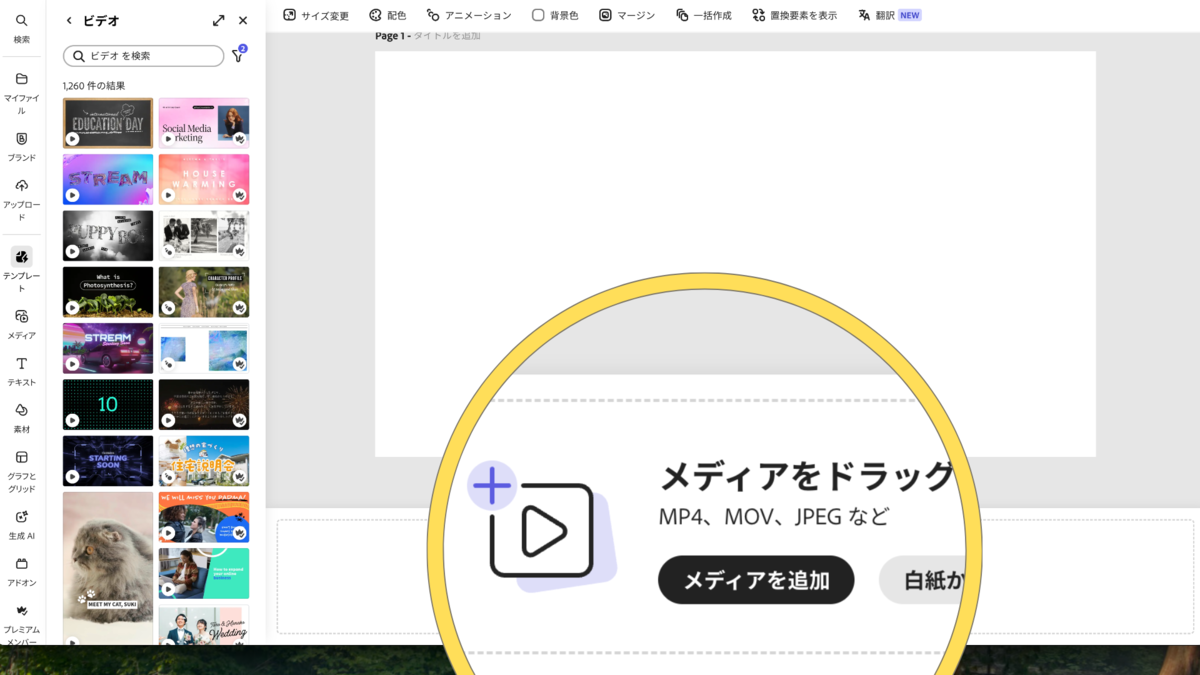
Task: Focus the ビデオ を検索 search field
Action: 143,56
